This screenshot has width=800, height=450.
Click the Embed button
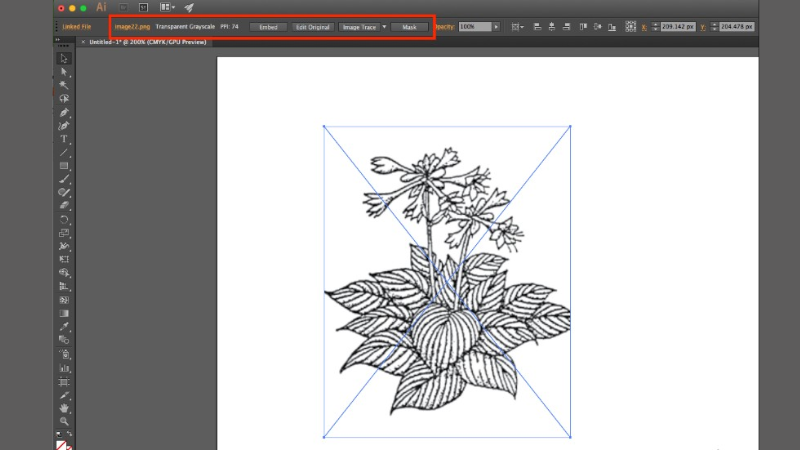tap(268, 27)
